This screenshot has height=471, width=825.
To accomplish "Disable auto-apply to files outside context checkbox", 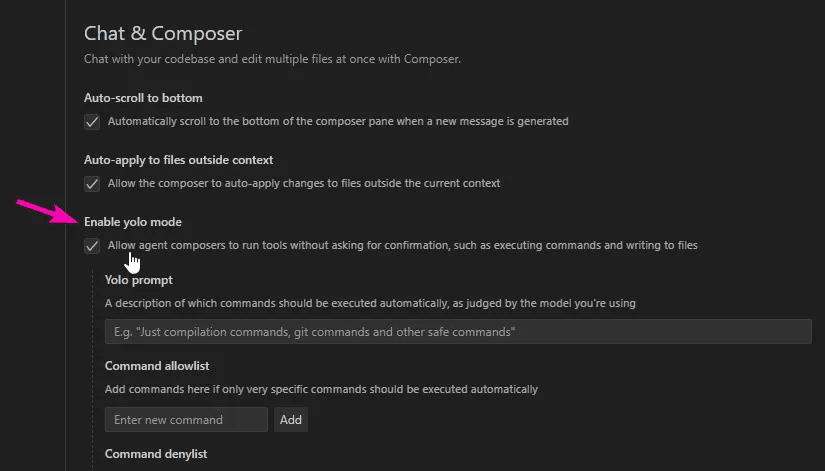I will (92, 184).
